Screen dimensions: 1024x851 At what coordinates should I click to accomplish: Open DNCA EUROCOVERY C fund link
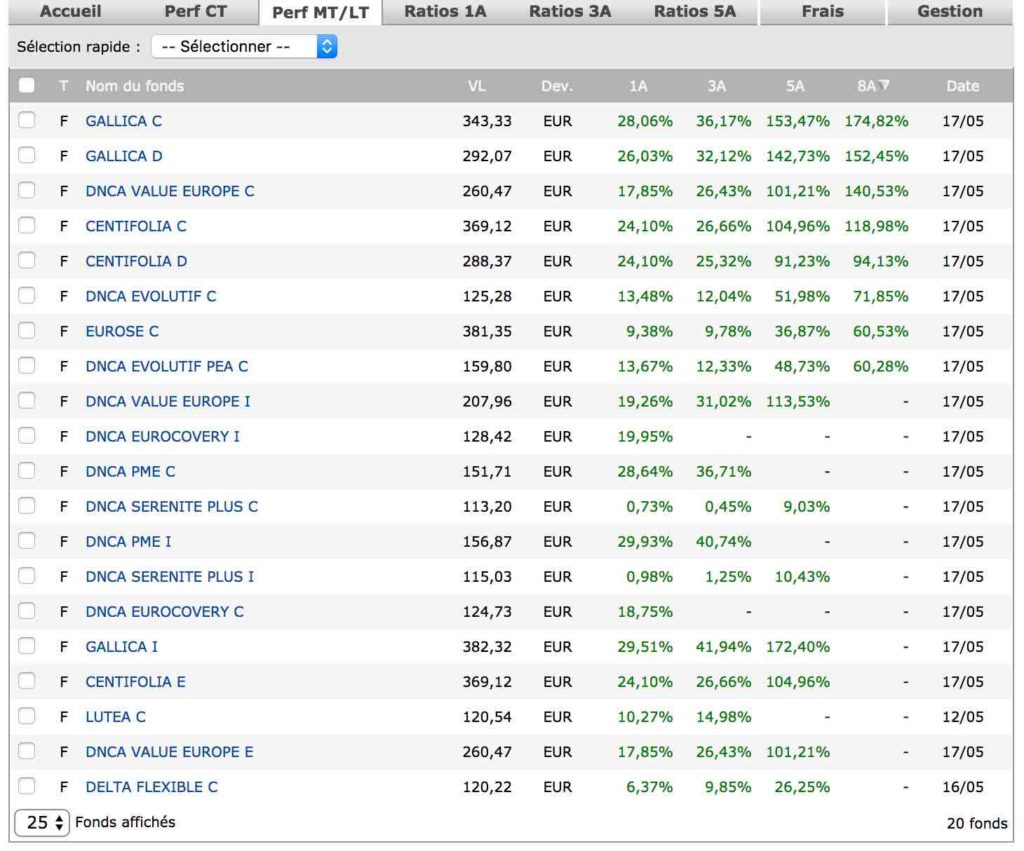[x=165, y=612]
